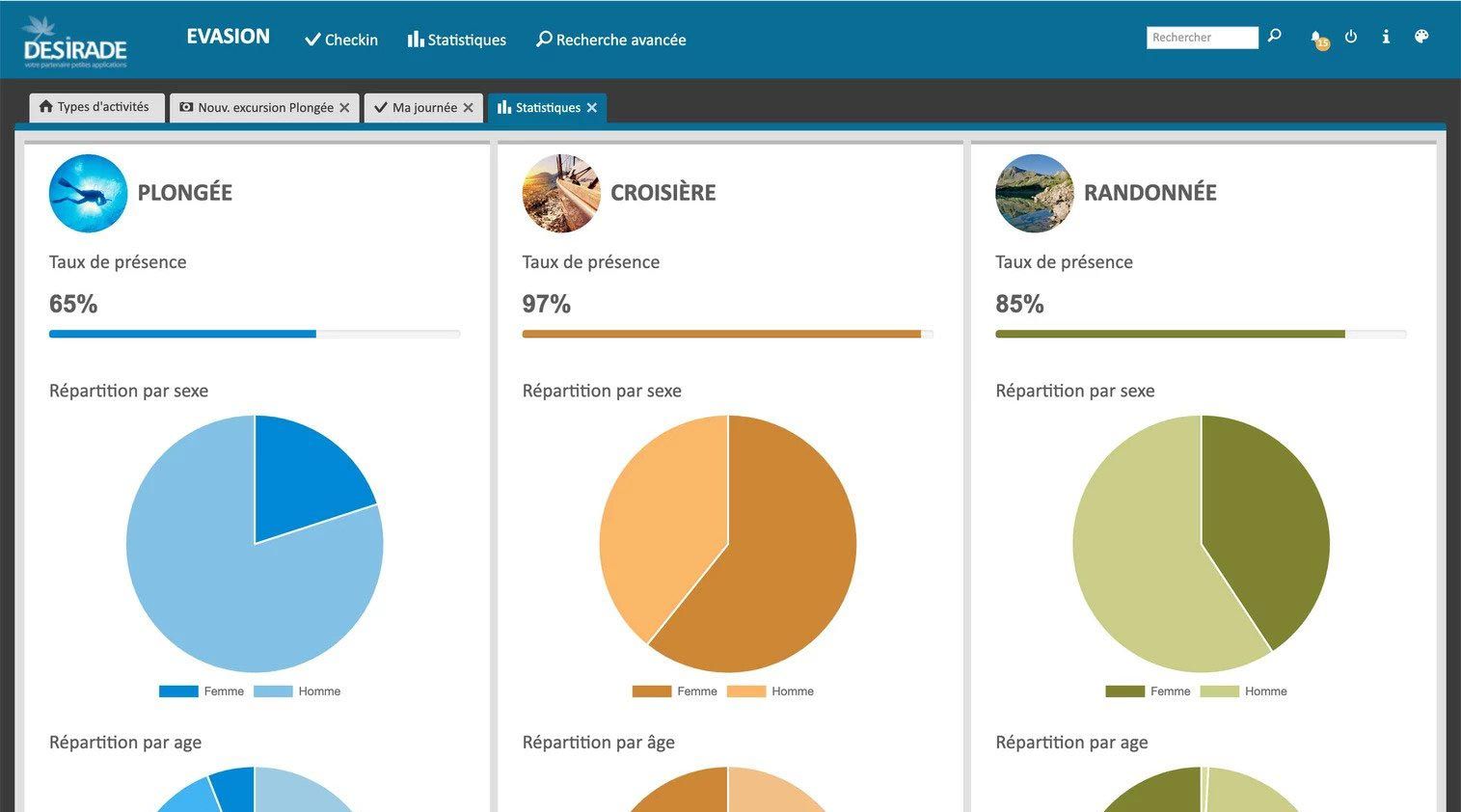Viewport: 1461px width, 812px height.
Task: Toggle Homme legend in Plongée chart
Action: (297, 691)
